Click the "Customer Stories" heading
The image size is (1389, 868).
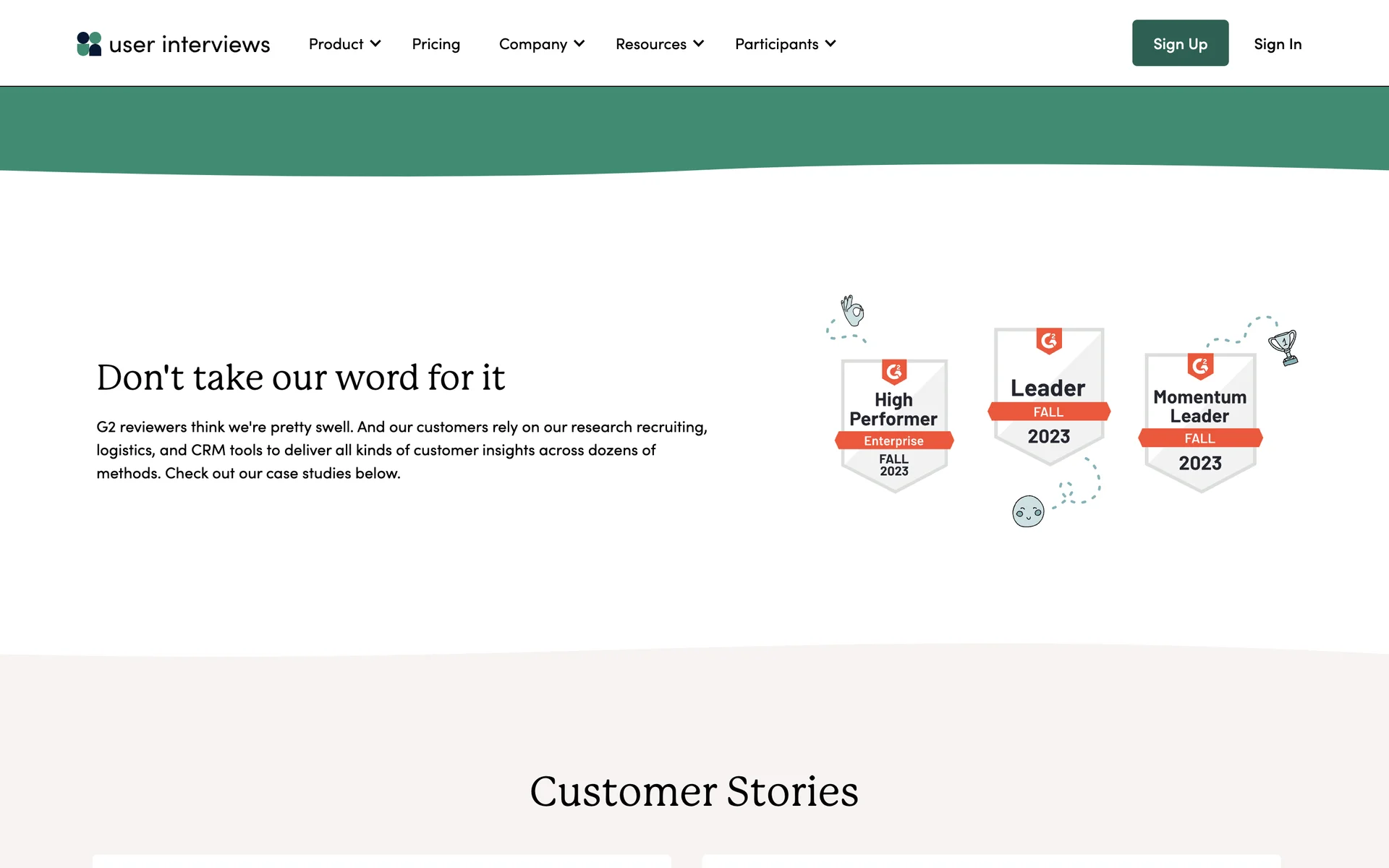point(694,791)
